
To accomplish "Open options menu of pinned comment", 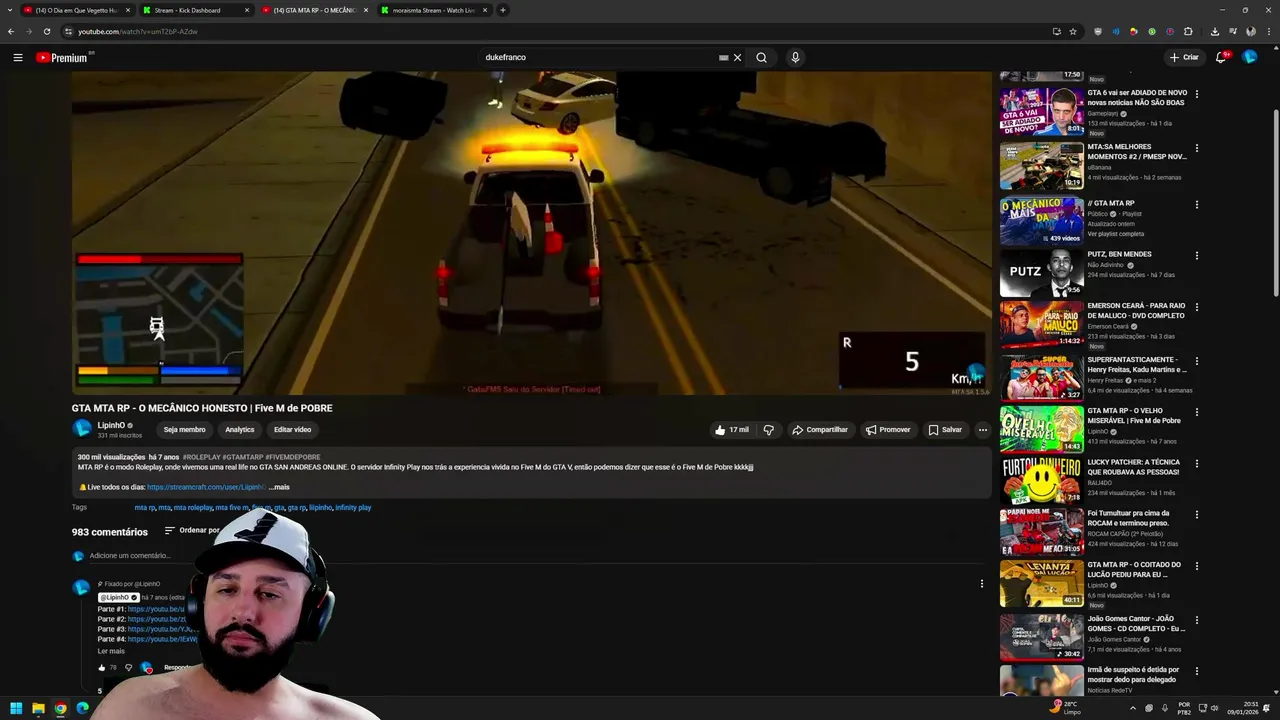I will tap(981, 584).
